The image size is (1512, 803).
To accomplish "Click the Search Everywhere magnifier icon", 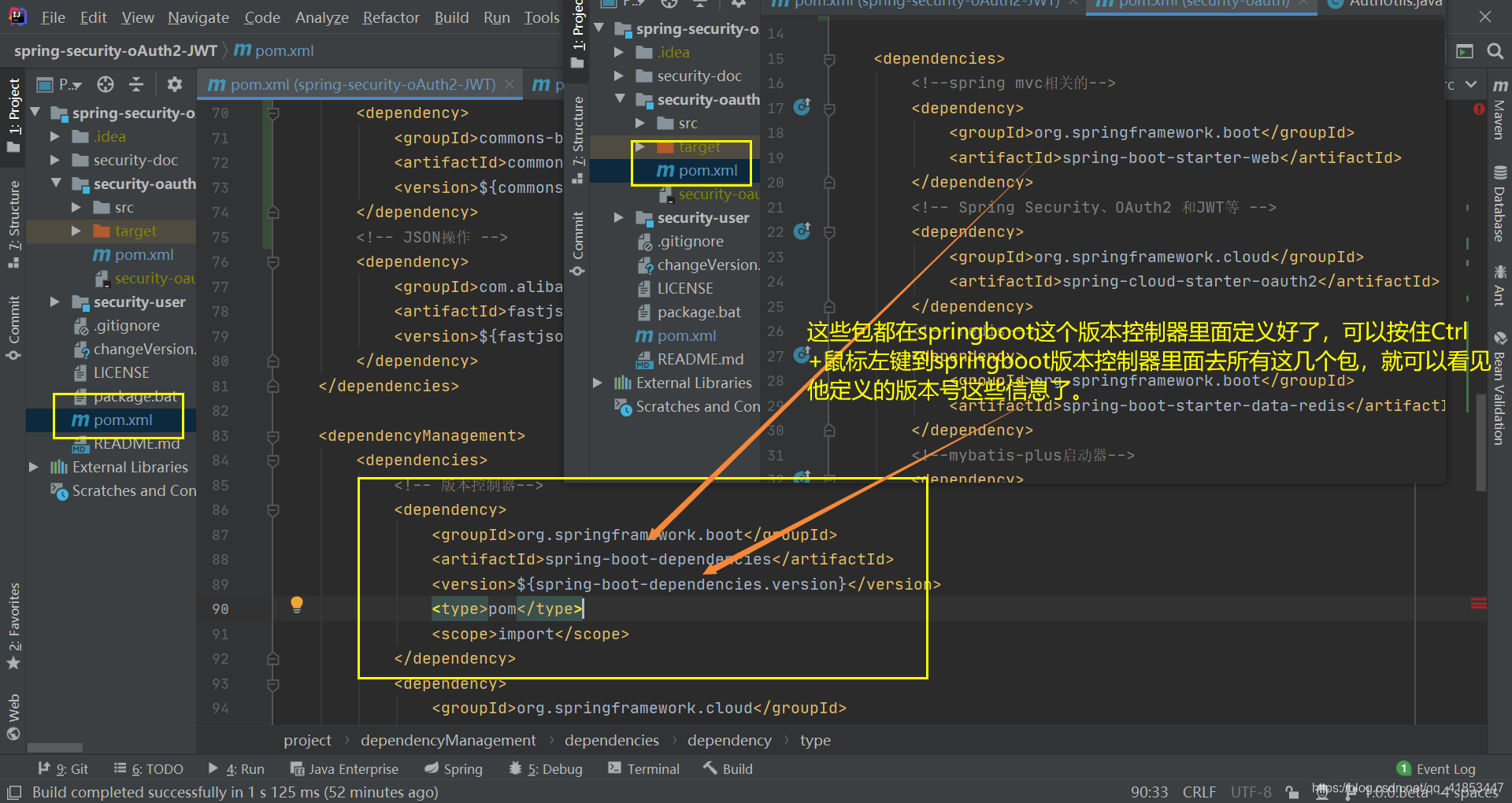I will pyautogui.click(x=1495, y=51).
